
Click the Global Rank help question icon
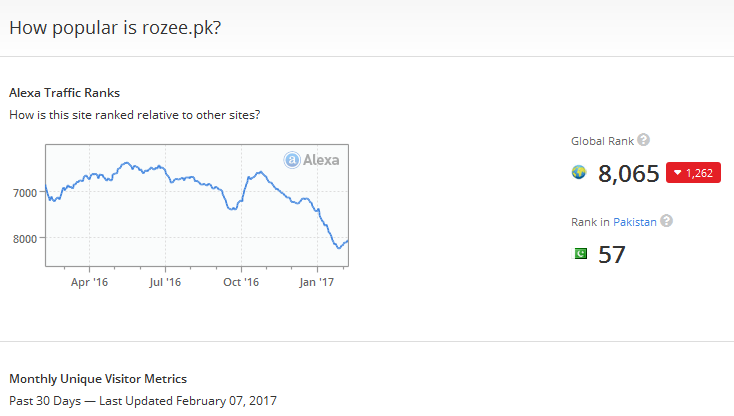(x=644, y=140)
